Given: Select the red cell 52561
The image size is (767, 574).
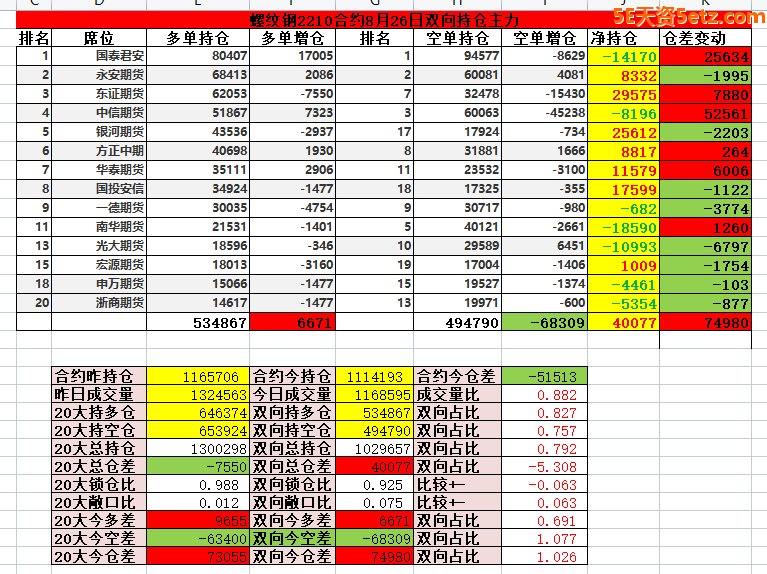Looking at the screenshot, I should [705, 114].
